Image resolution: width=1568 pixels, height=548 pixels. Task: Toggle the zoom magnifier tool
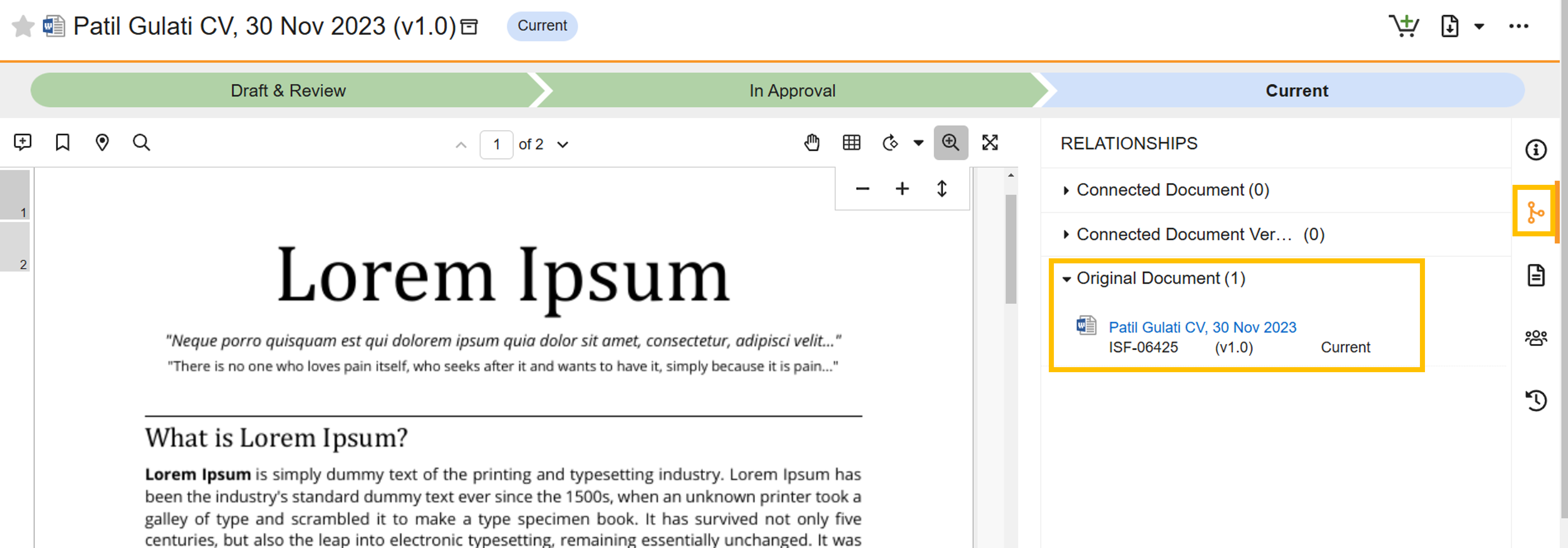[950, 142]
